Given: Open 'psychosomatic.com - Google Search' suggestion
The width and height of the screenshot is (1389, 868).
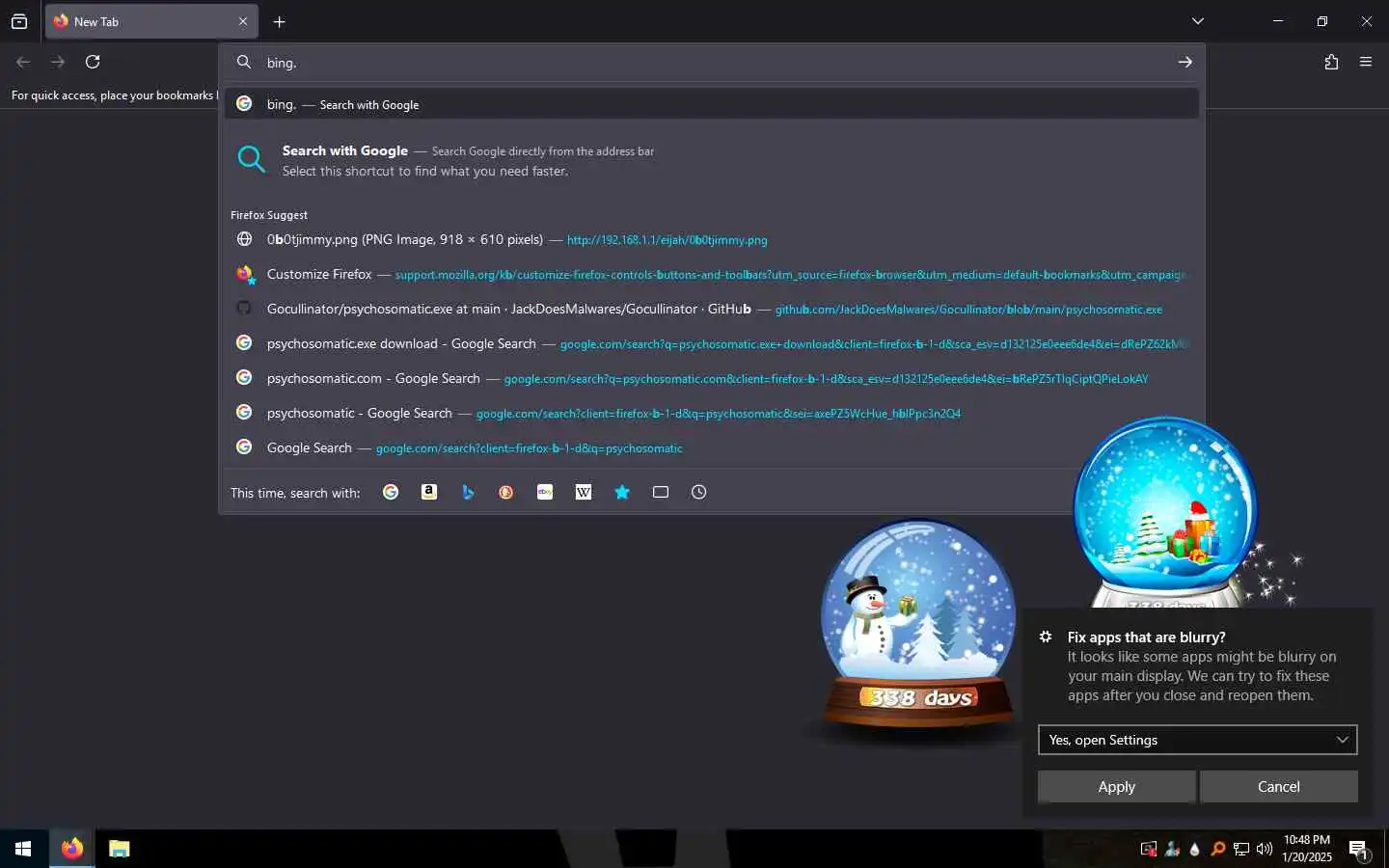Looking at the screenshot, I should tap(712, 378).
